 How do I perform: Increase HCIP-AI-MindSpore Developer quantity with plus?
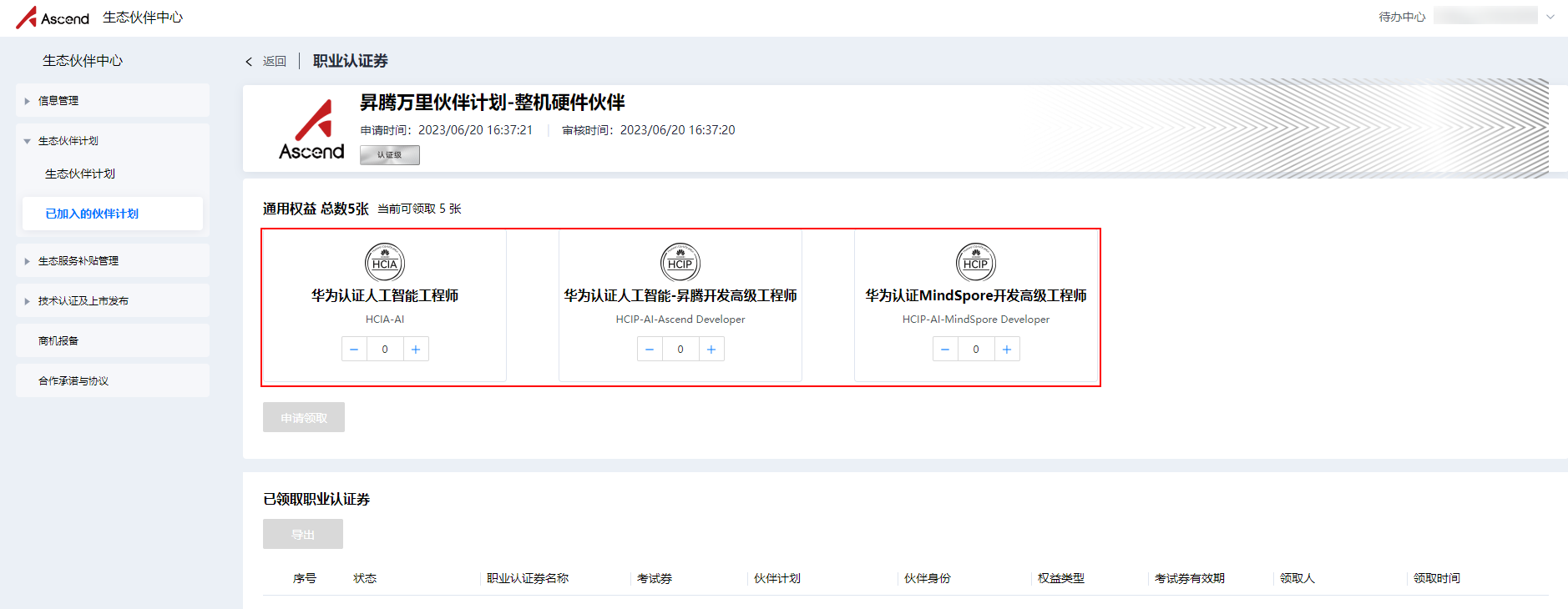point(1007,350)
